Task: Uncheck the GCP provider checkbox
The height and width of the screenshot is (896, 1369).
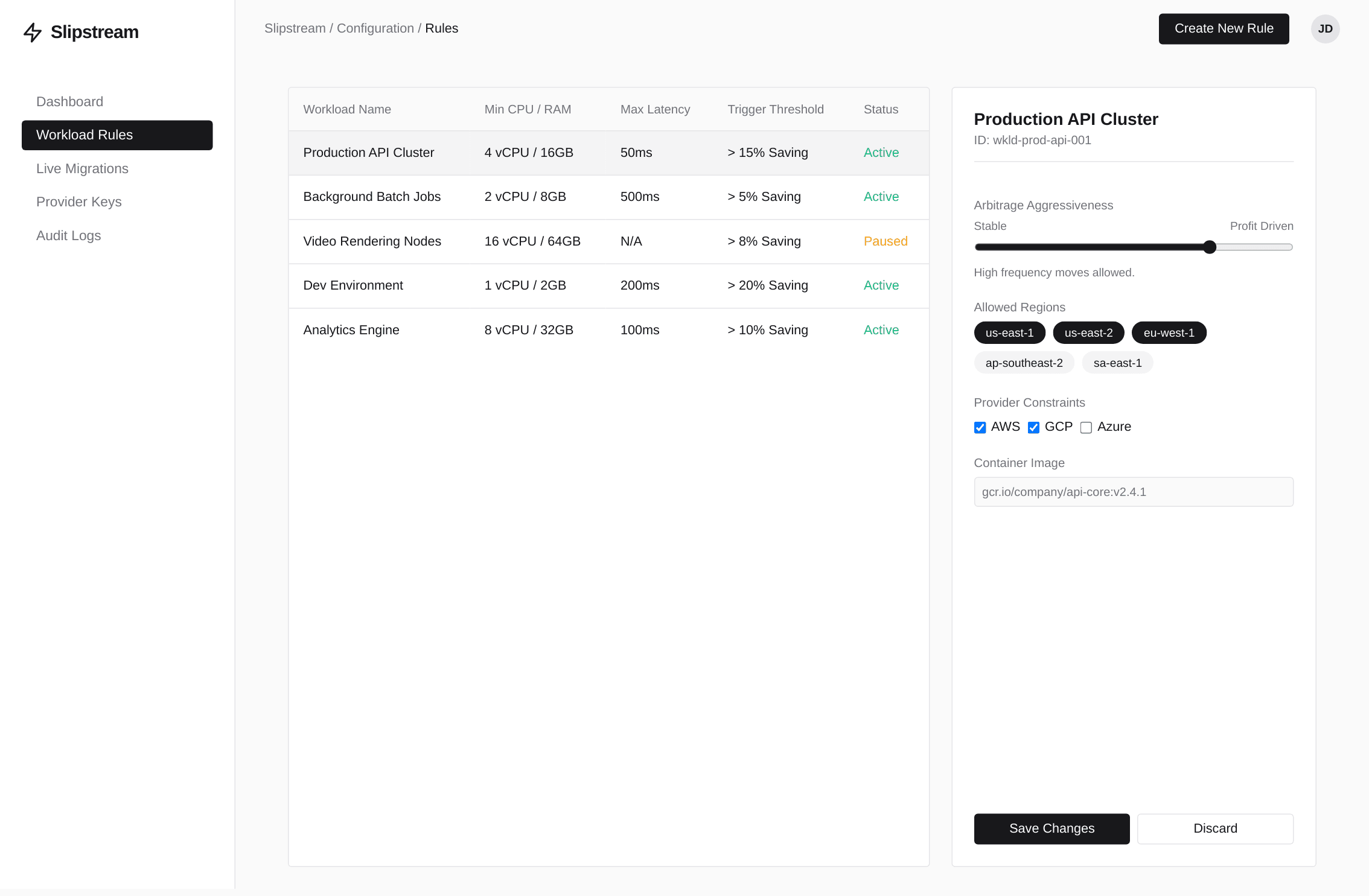Action: 1033,428
